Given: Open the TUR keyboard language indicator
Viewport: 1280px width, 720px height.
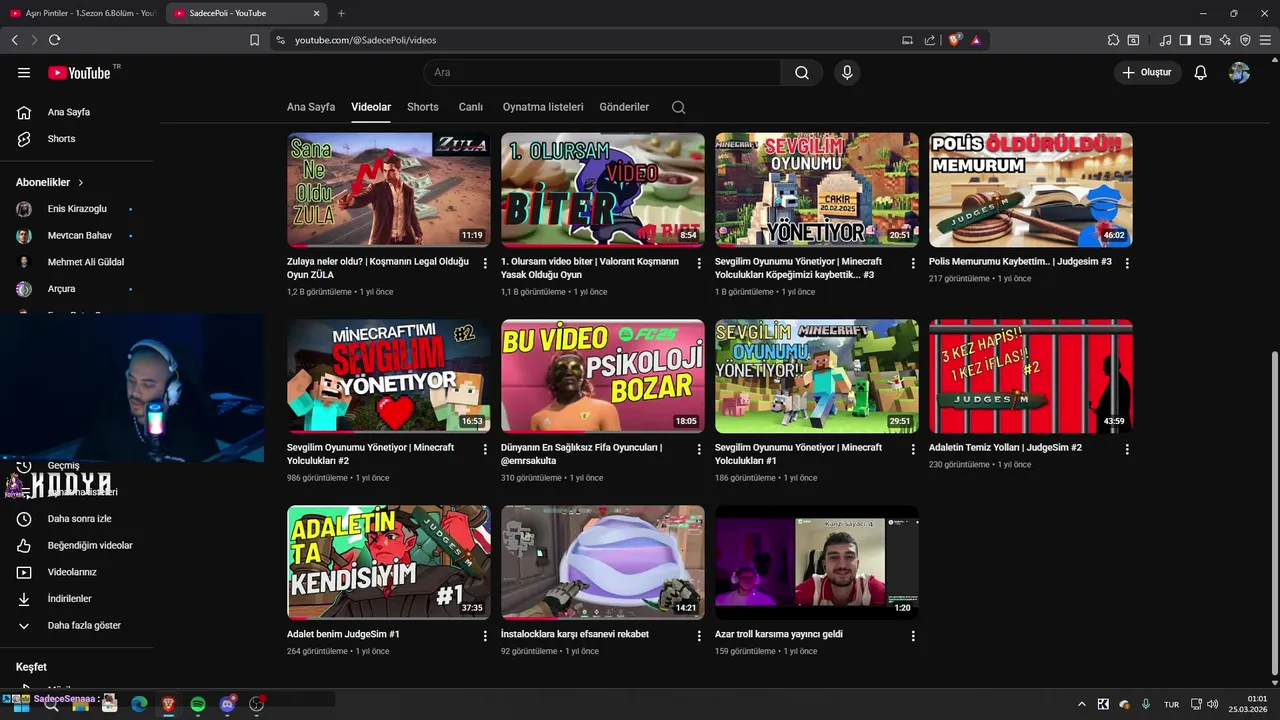Looking at the screenshot, I should tap(1171, 704).
